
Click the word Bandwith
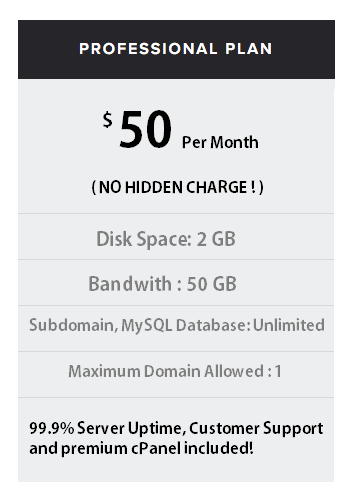(x=130, y=284)
